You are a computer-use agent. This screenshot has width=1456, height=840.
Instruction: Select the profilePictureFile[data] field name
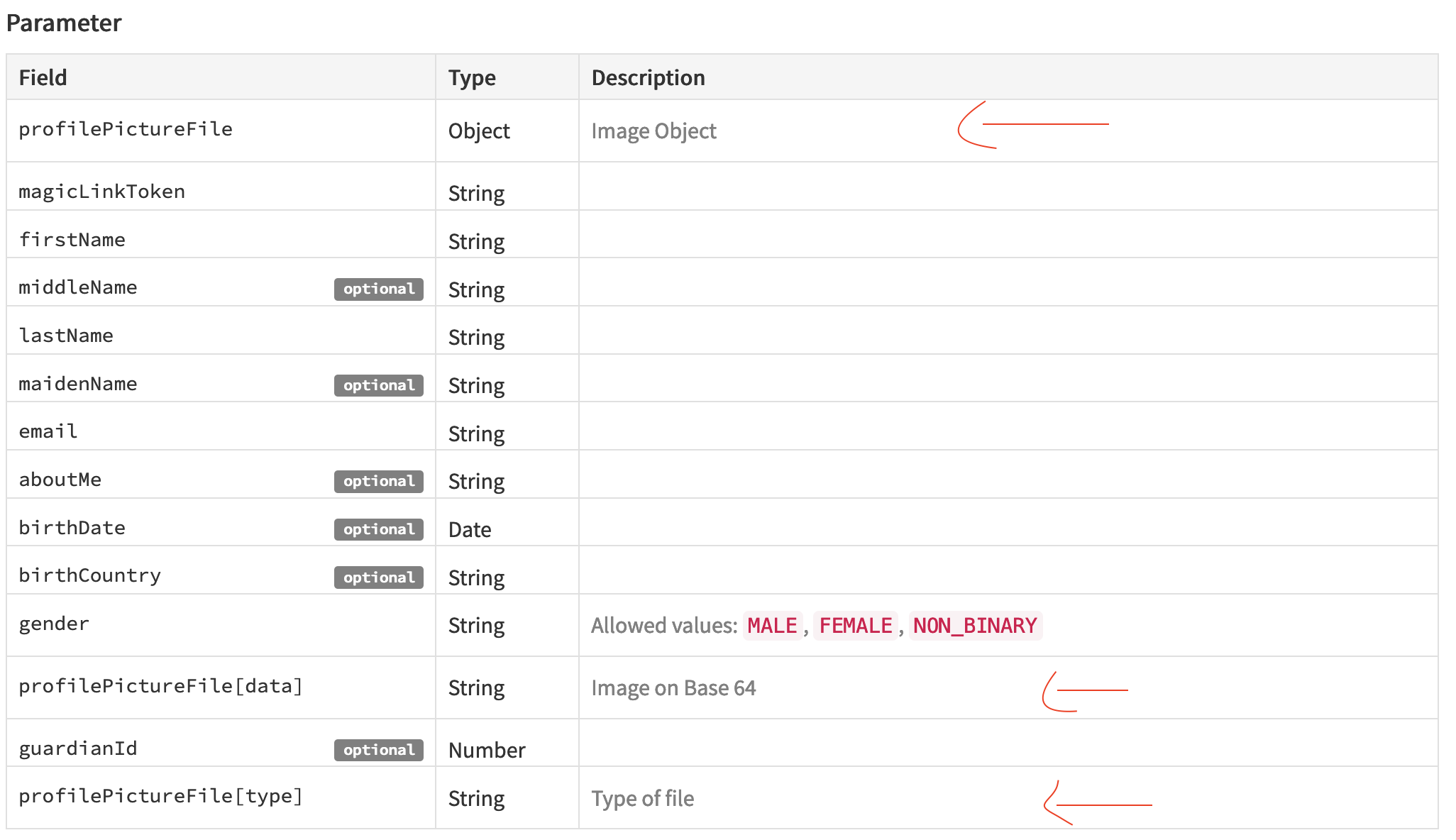(x=160, y=686)
